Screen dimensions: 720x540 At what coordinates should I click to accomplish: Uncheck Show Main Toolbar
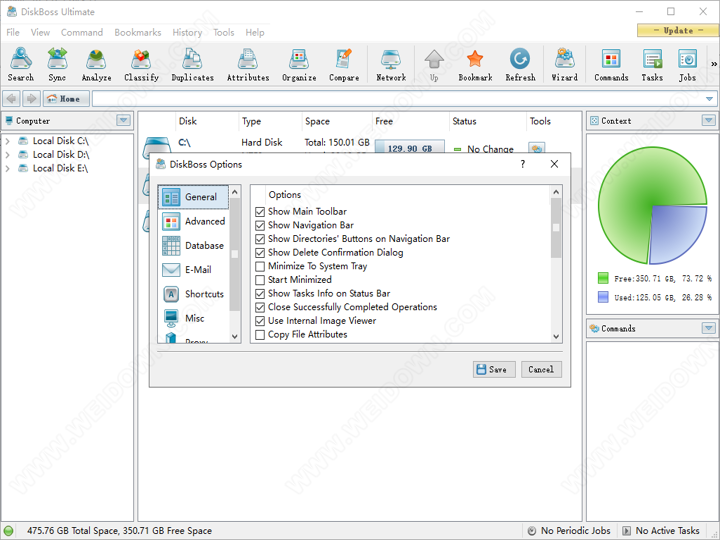pyautogui.click(x=260, y=212)
